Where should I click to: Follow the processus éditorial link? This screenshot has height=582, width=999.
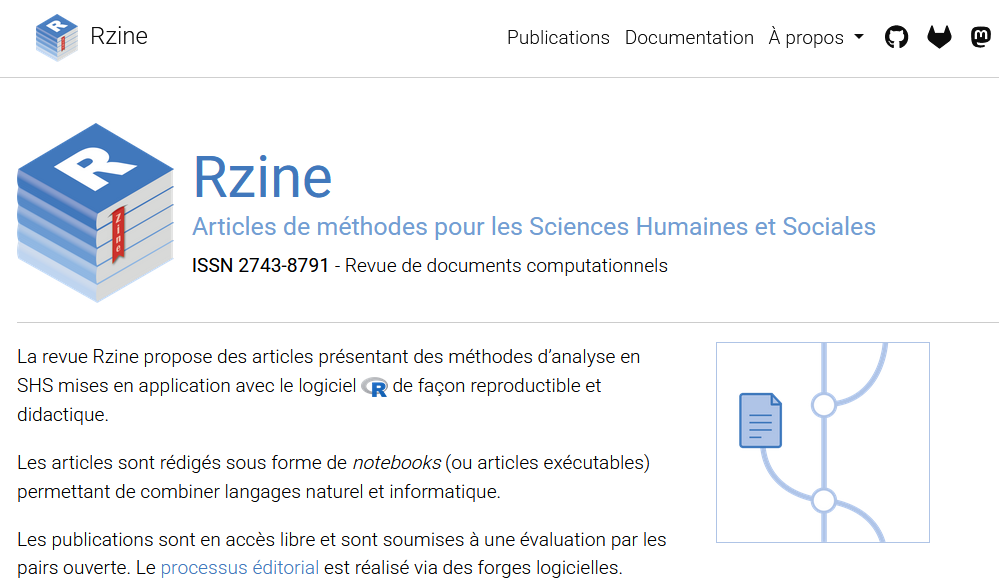[x=240, y=568]
